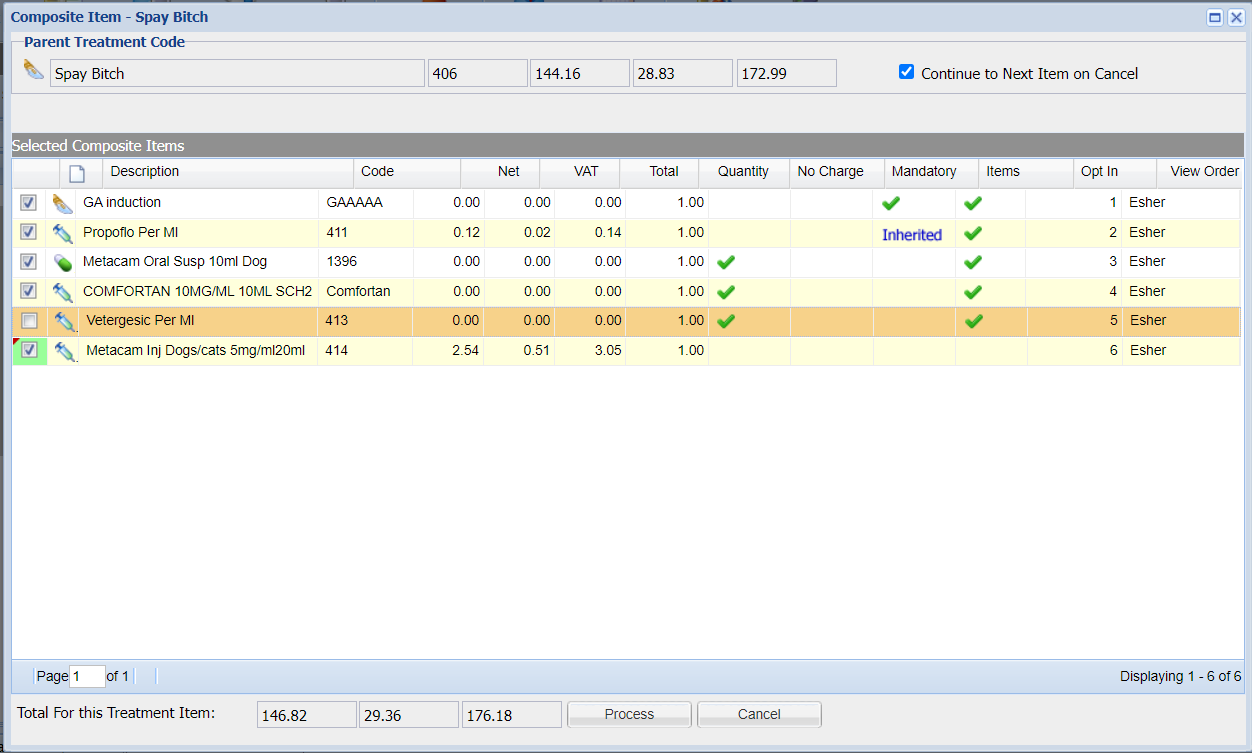Viewport: 1252px width, 753px height.
Task: Sort by the Total column header
Action: 659,172
